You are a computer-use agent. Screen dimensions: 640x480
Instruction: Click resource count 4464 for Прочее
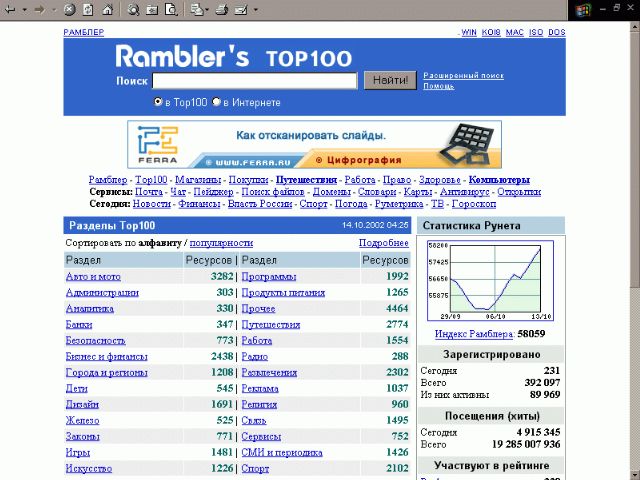click(397, 308)
